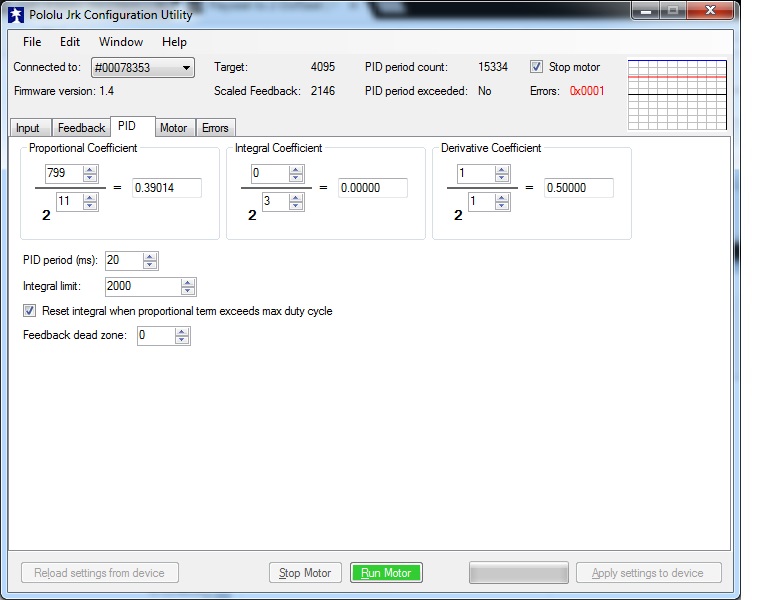
Task: Click the red Errors 0x0001 value
Action: click(587, 91)
